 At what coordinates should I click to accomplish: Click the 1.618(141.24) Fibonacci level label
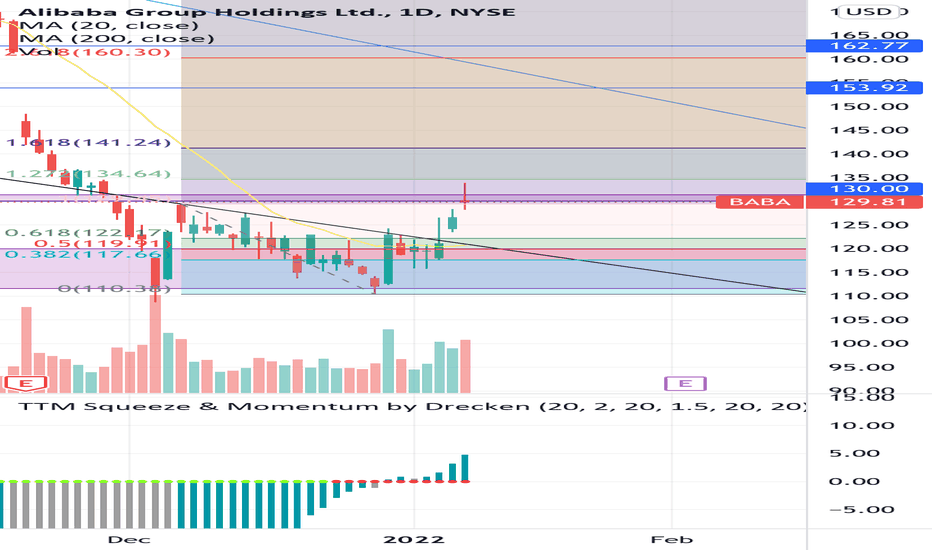[x=88, y=143]
